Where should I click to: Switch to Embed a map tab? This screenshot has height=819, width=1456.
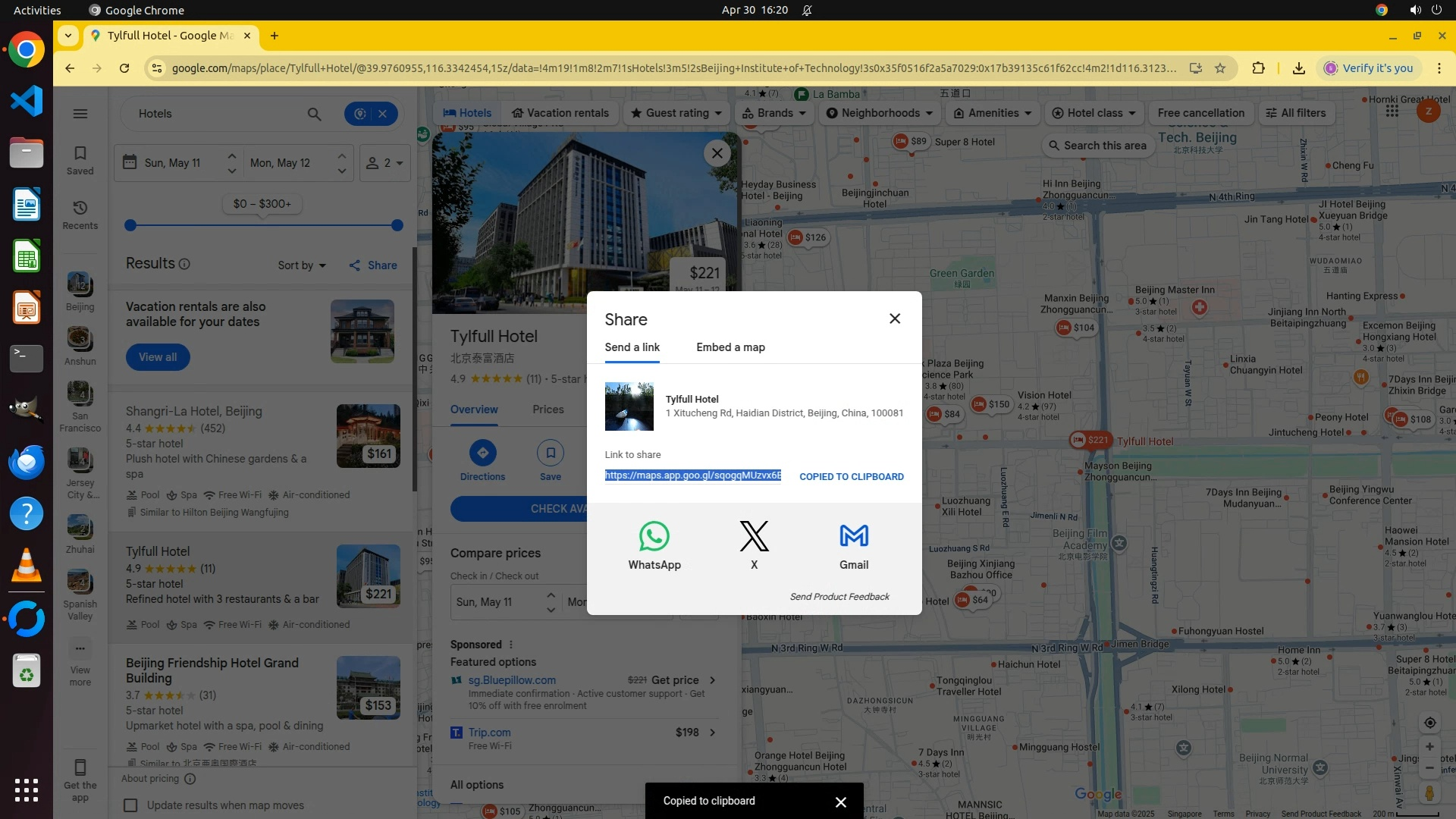730,347
